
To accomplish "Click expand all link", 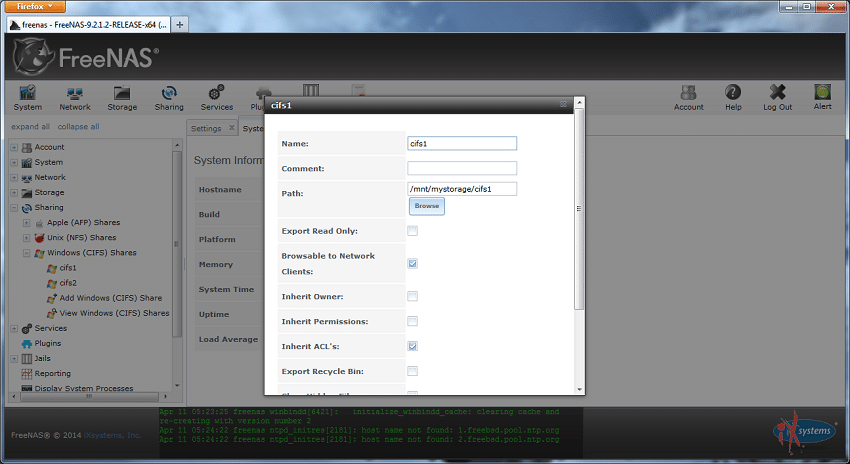I will point(30,127).
